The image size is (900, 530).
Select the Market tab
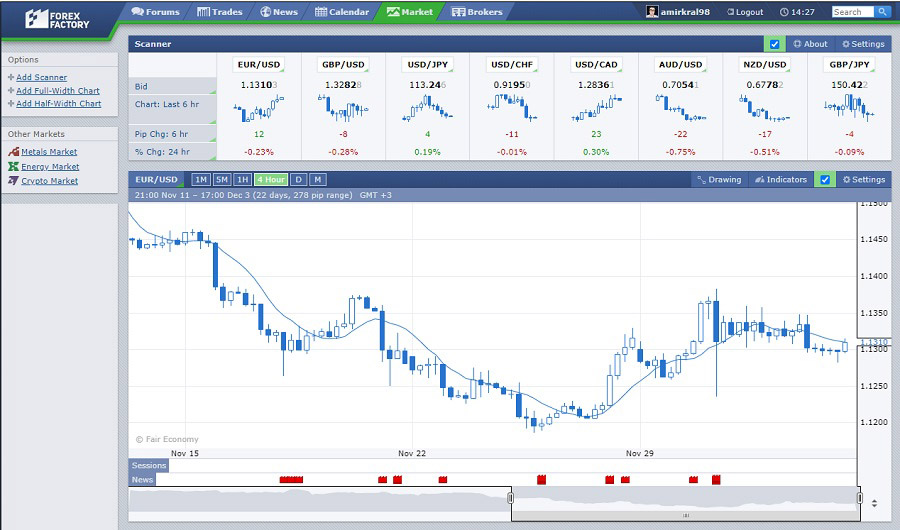coord(410,11)
